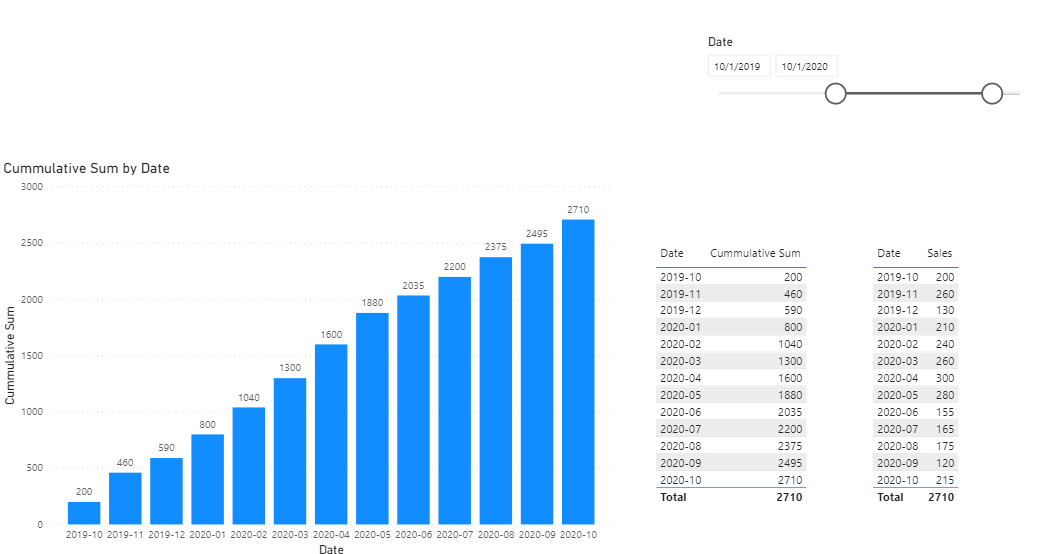This screenshot has width=1063, height=554.
Task: Click the bold 2710 total in Cummulative Sum table
Action: [789, 497]
